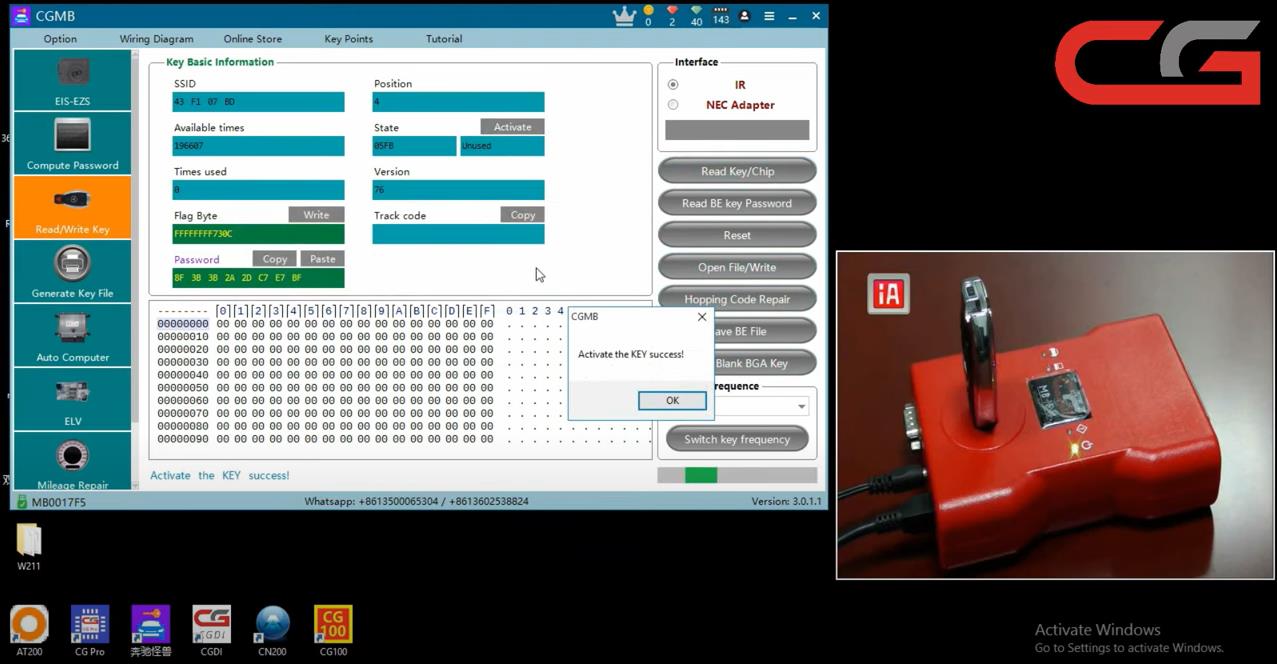1277x664 pixels.
Task: Click the green progress bar
Action: click(701, 475)
